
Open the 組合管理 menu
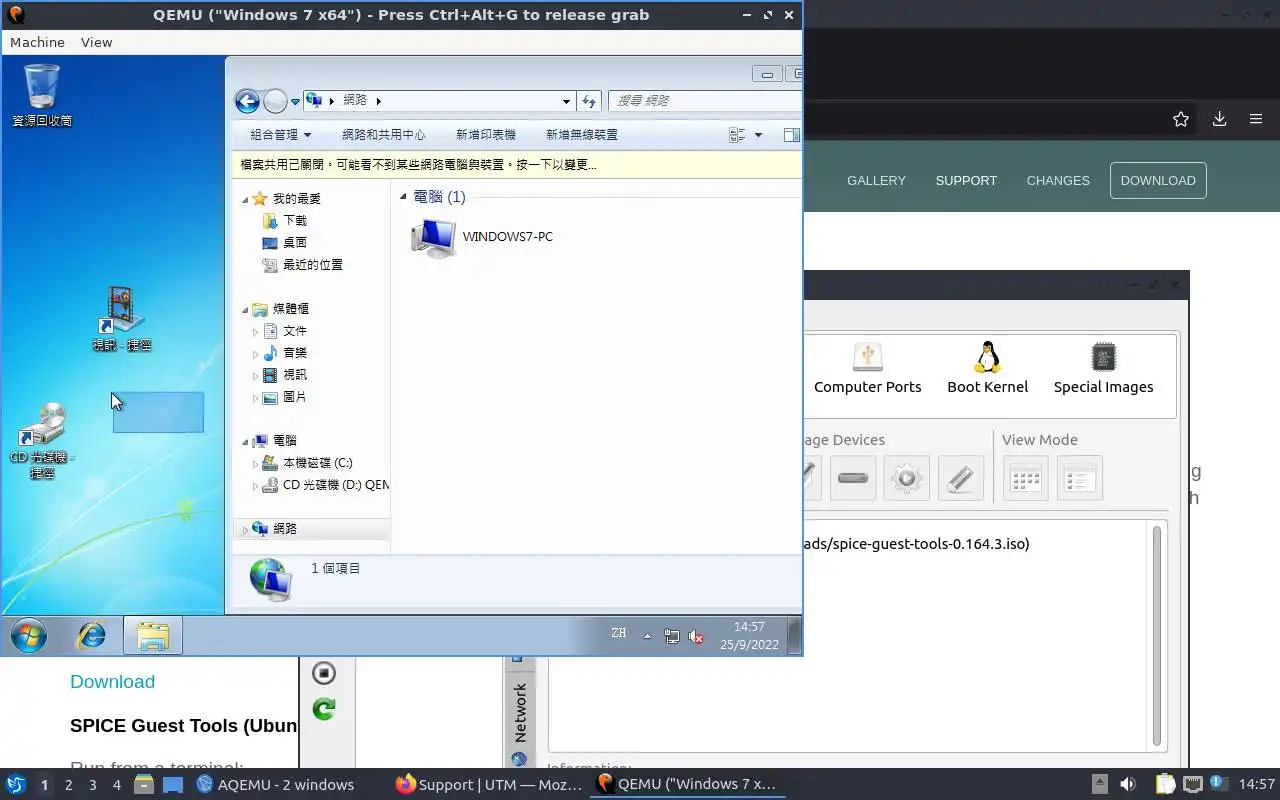coord(281,135)
